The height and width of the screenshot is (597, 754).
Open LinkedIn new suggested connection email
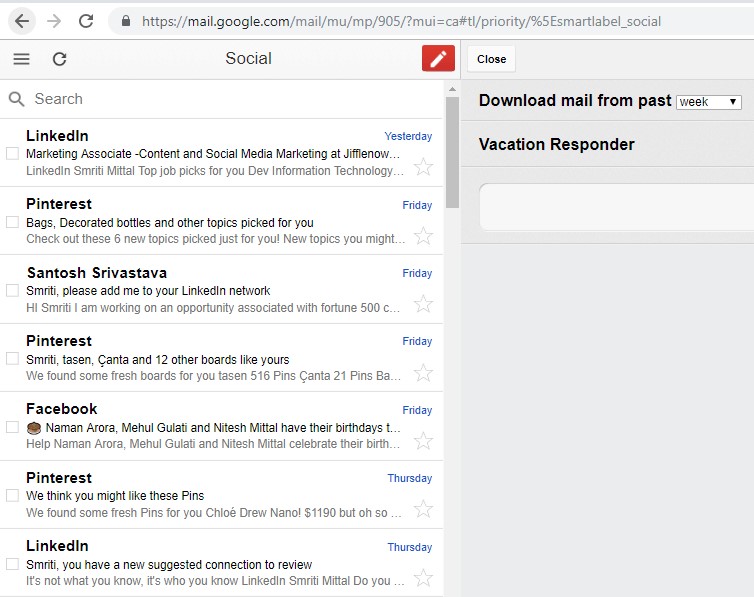(215, 564)
